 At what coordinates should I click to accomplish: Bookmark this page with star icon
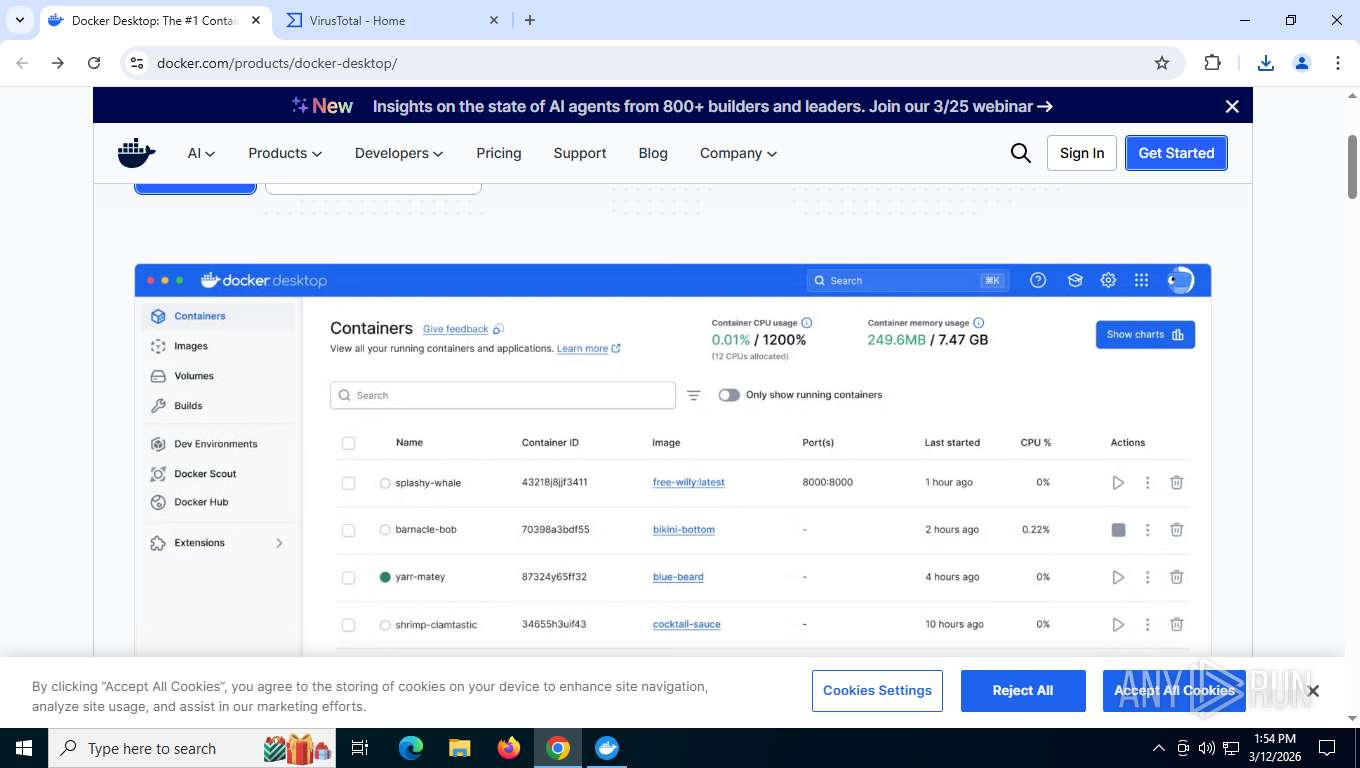tap(1161, 63)
